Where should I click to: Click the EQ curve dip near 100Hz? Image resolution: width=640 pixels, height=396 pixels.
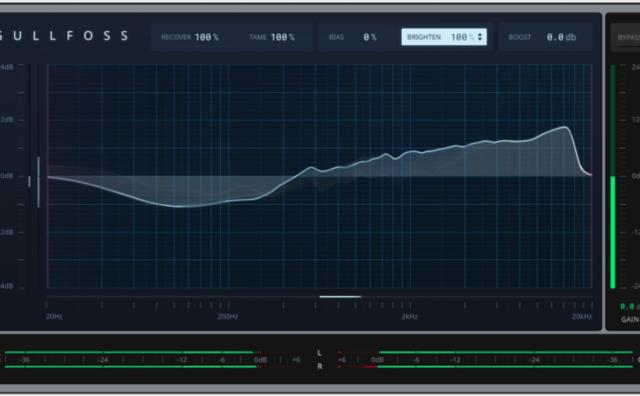tap(178, 206)
